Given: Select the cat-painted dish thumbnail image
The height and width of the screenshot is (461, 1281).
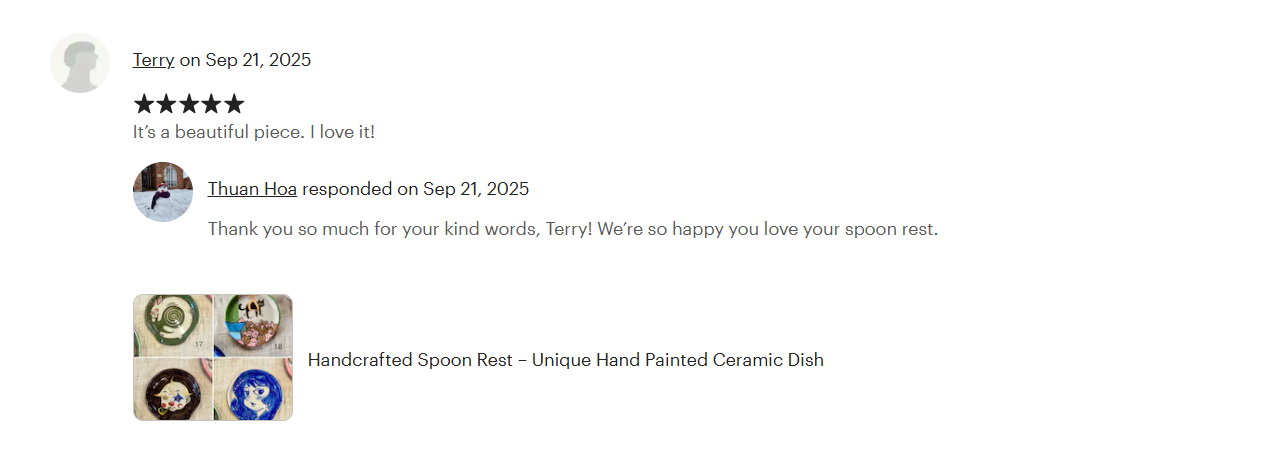Looking at the screenshot, I should pos(250,324).
